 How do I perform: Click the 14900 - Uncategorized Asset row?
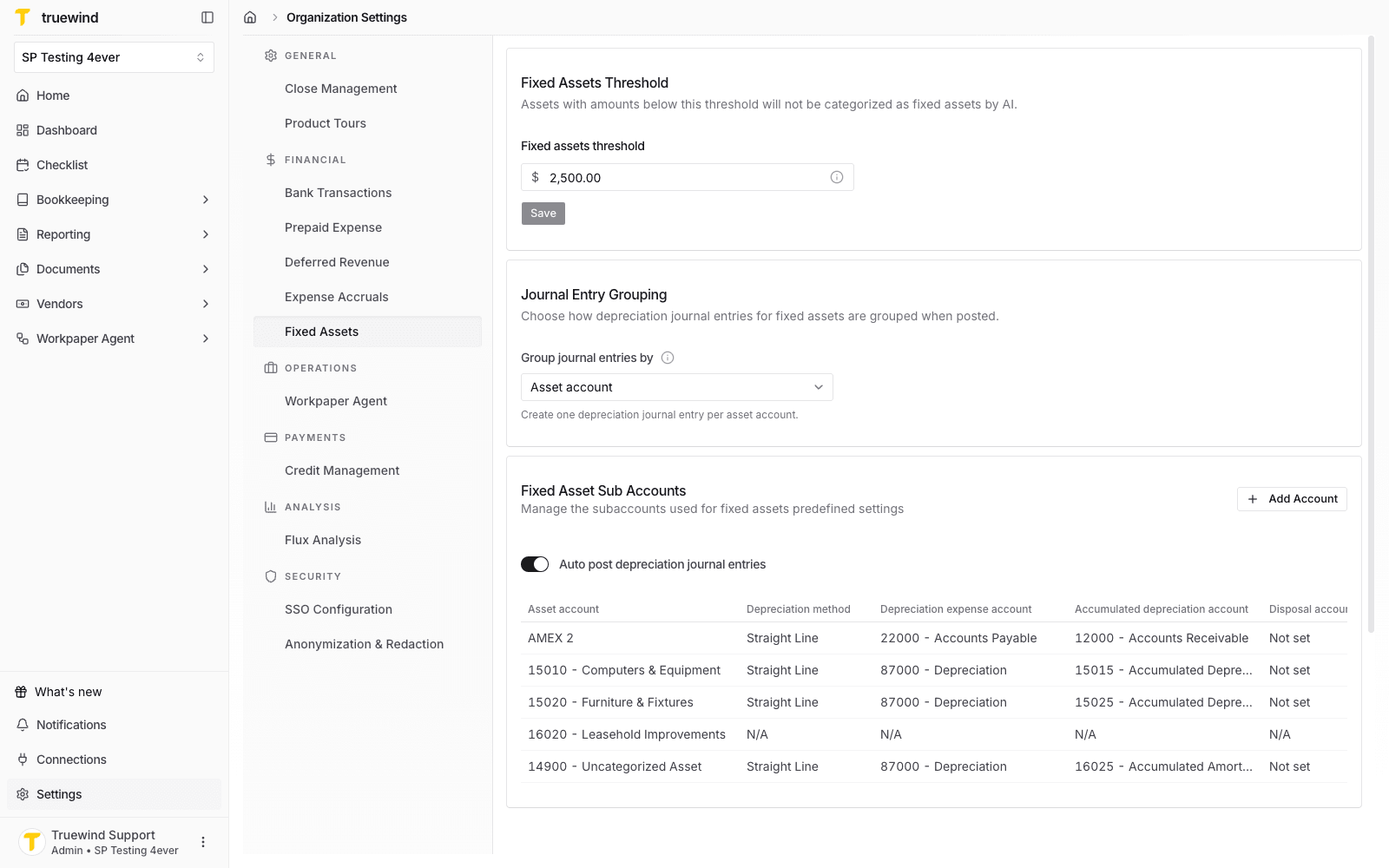click(x=934, y=766)
